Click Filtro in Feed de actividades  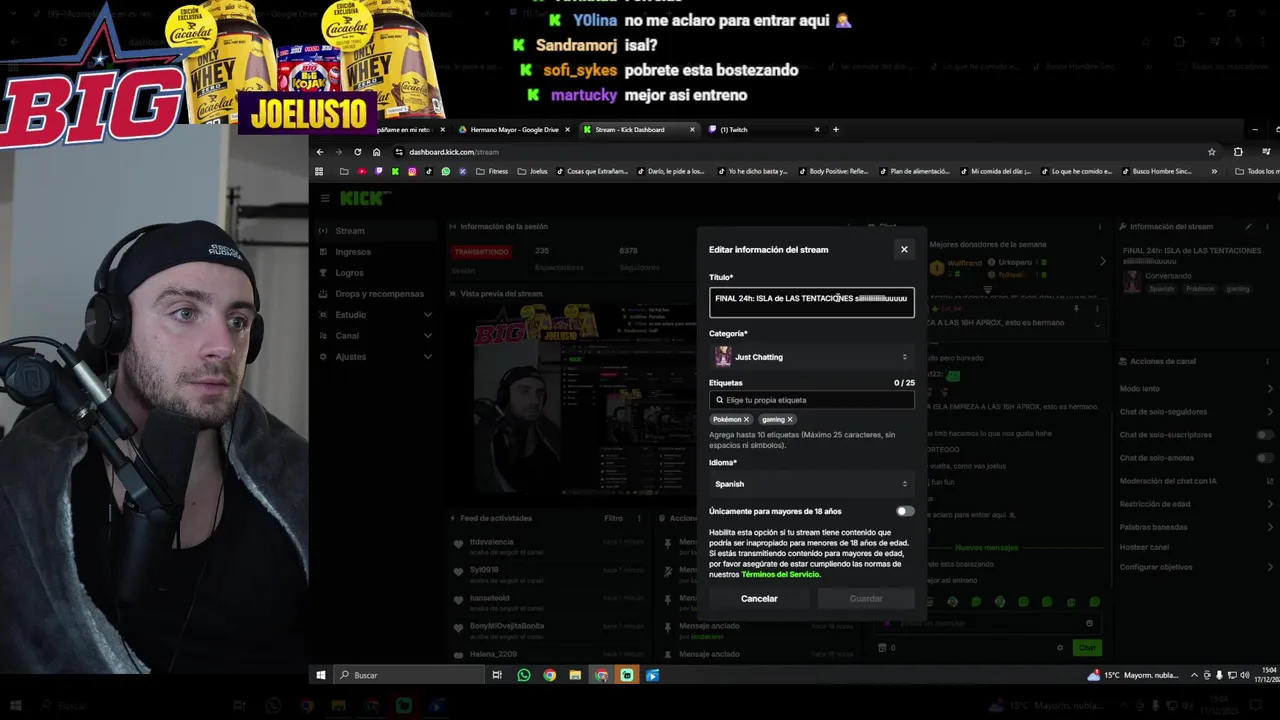(613, 518)
